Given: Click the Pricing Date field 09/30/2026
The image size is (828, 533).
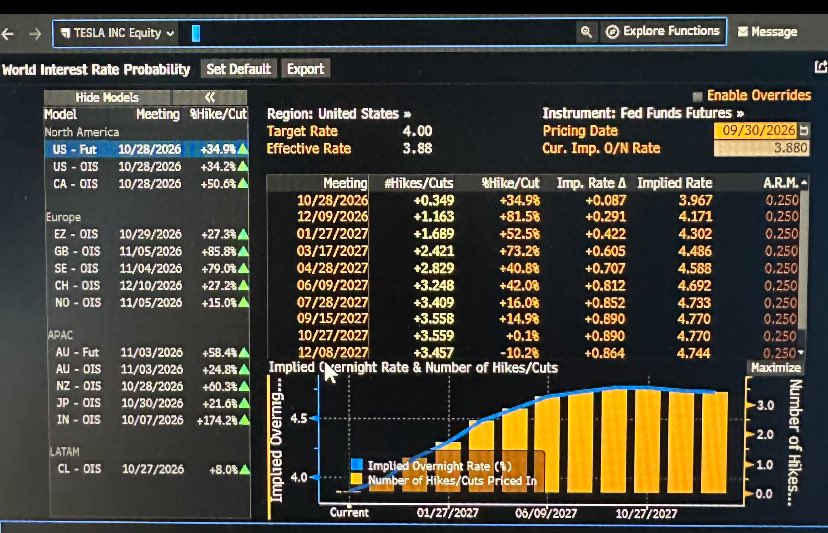Looking at the screenshot, I should click(756, 130).
